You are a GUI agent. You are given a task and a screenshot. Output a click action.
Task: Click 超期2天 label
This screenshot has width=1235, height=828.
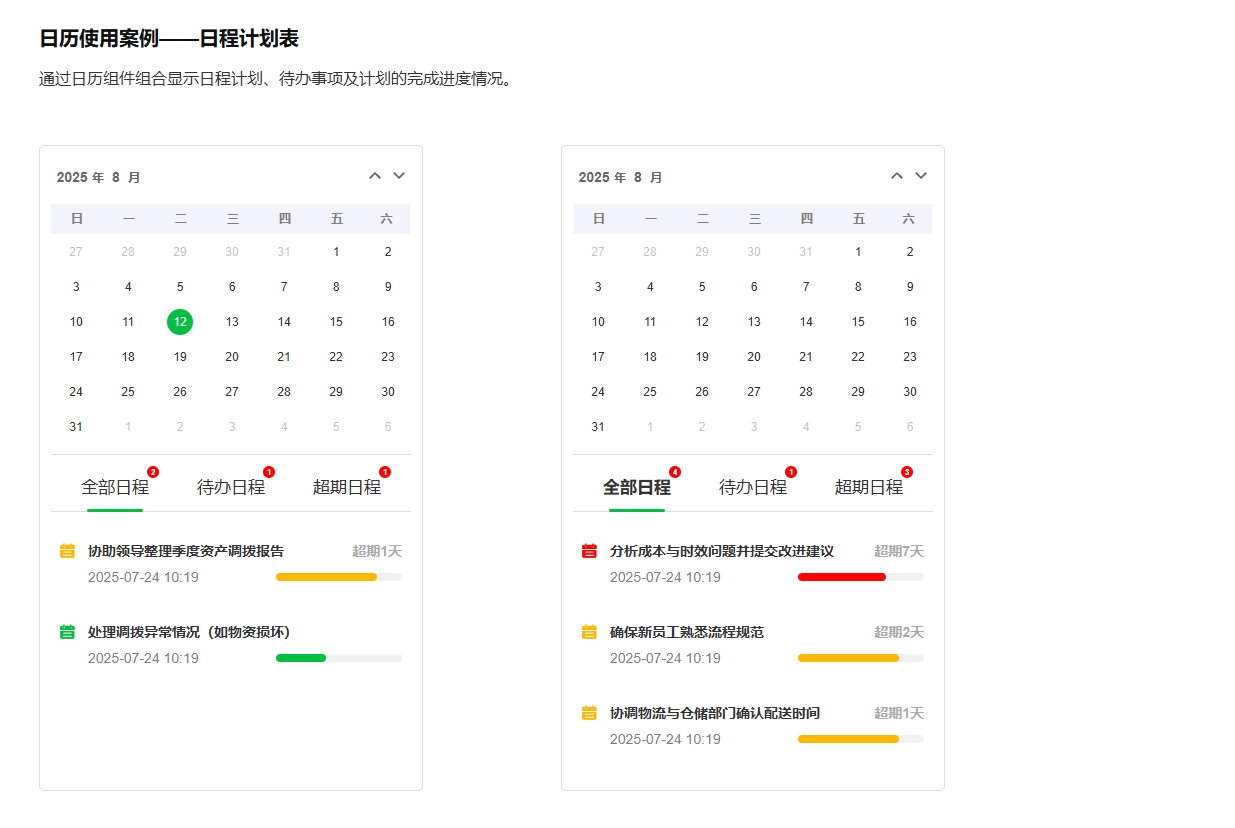pos(899,632)
